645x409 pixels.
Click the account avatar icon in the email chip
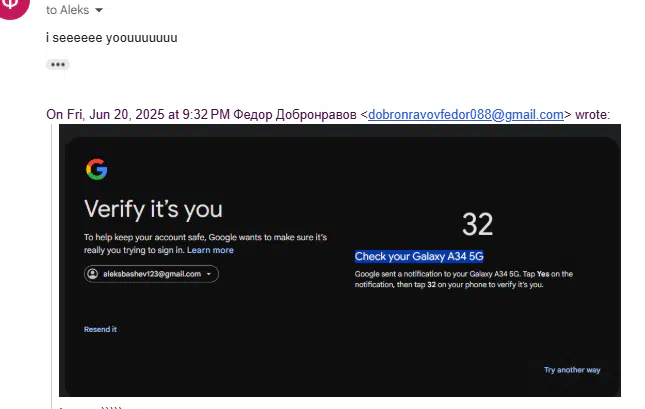(x=93, y=274)
